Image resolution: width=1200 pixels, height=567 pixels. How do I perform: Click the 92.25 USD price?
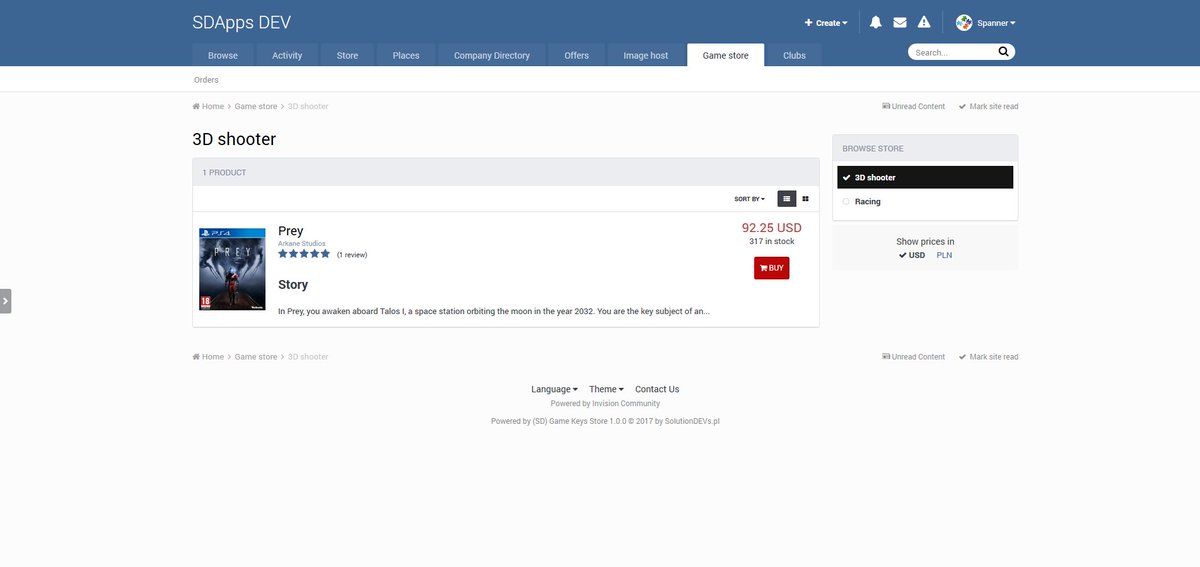click(771, 227)
